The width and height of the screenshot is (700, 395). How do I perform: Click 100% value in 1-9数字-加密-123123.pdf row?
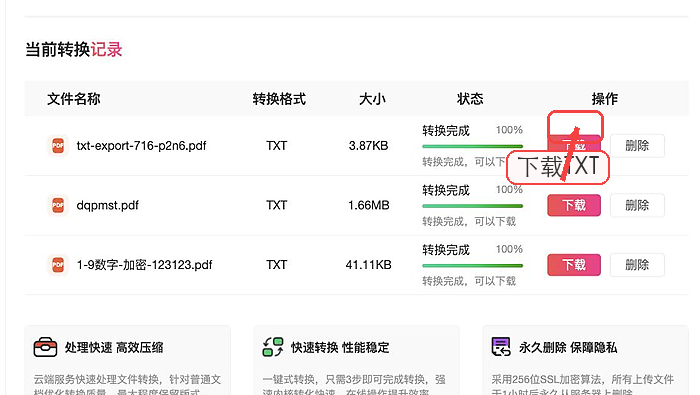click(509, 249)
